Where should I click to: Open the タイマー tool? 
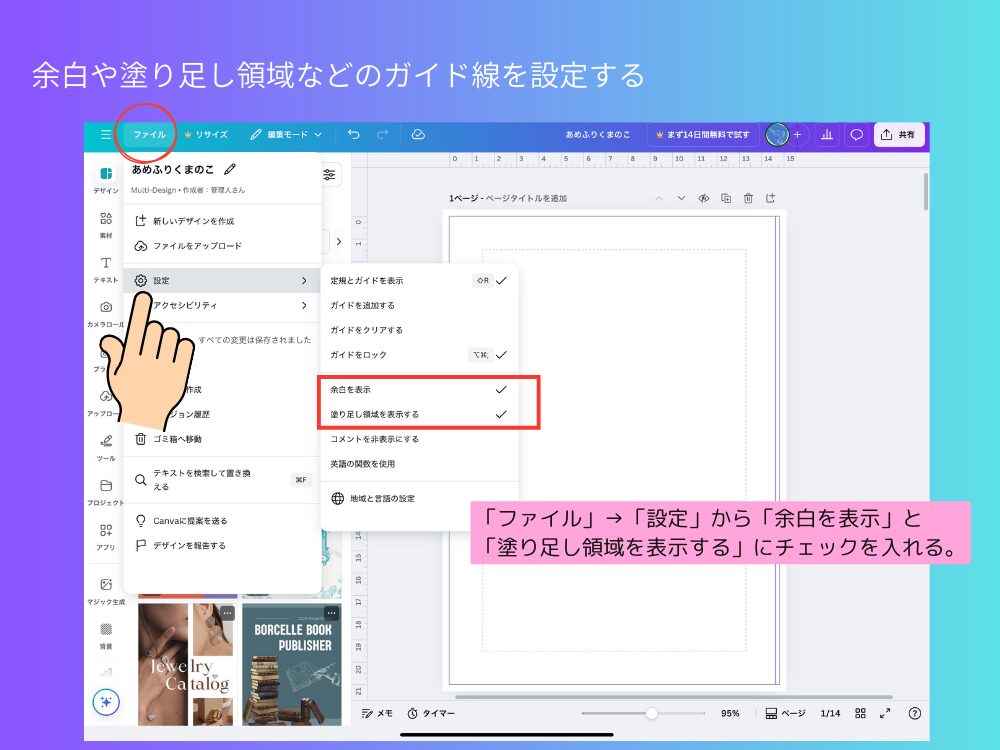(424, 713)
